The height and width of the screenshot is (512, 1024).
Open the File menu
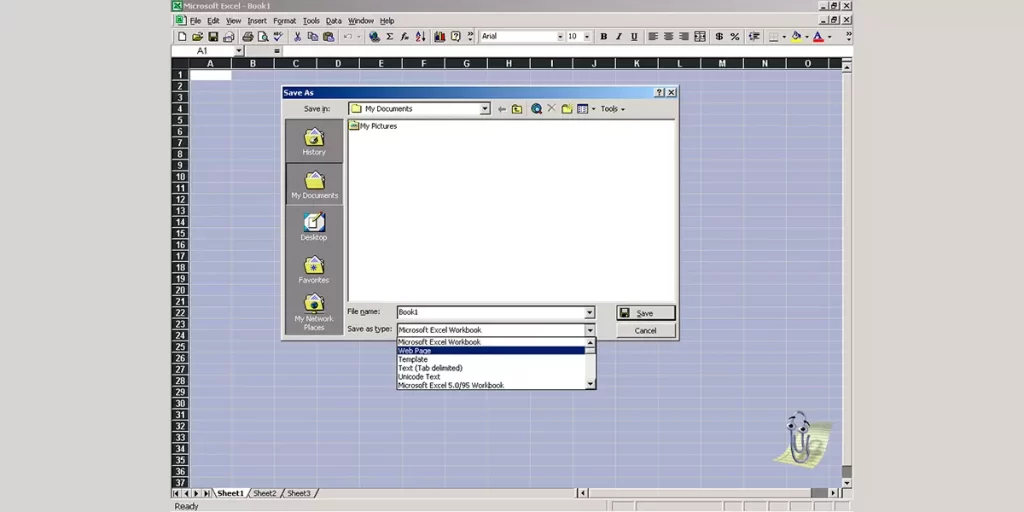(x=195, y=21)
